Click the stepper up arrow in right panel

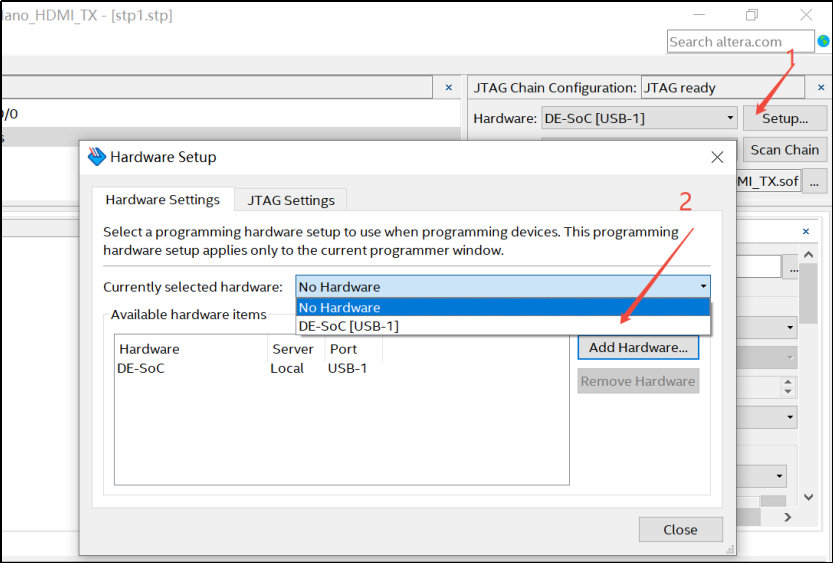pyautogui.click(x=788, y=382)
